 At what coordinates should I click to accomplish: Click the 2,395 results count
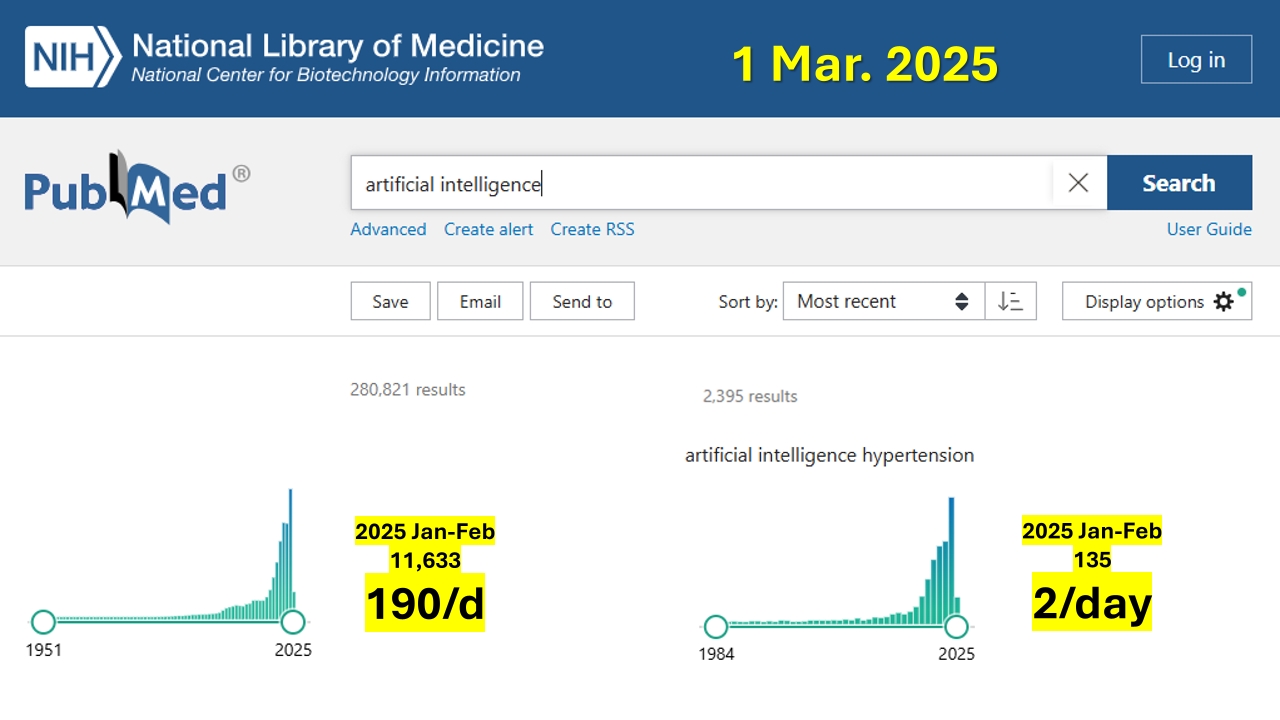pyautogui.click(x=750, y=396)
